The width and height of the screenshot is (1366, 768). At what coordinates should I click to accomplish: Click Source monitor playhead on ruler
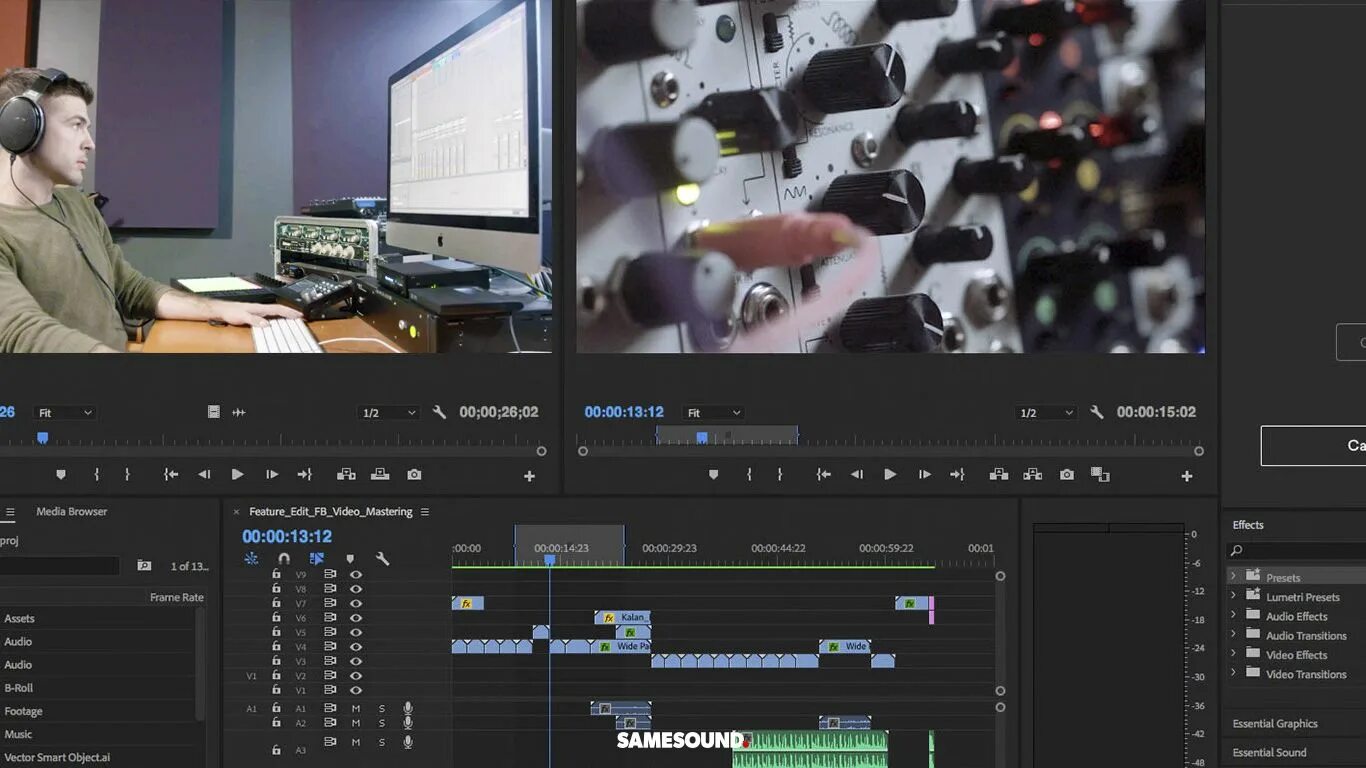click(x=42, y=438)
